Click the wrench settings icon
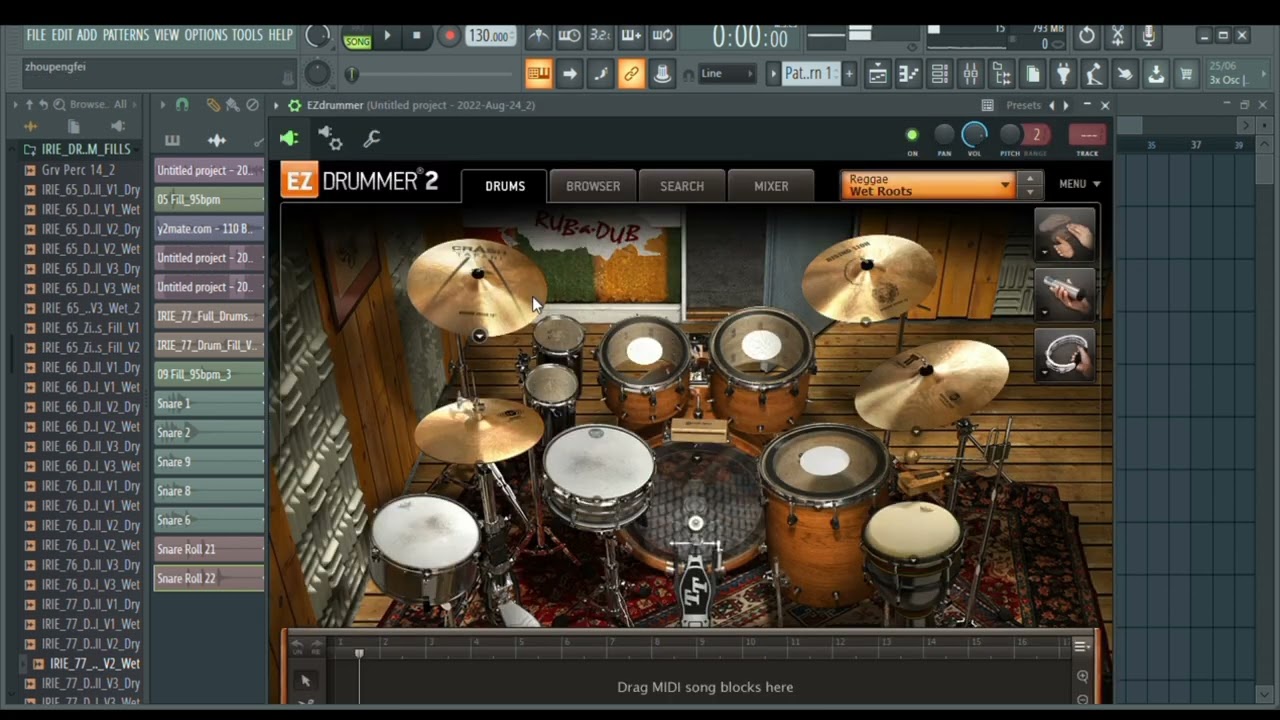This screenshot has width=1280, height=720. tap(371, 139)
